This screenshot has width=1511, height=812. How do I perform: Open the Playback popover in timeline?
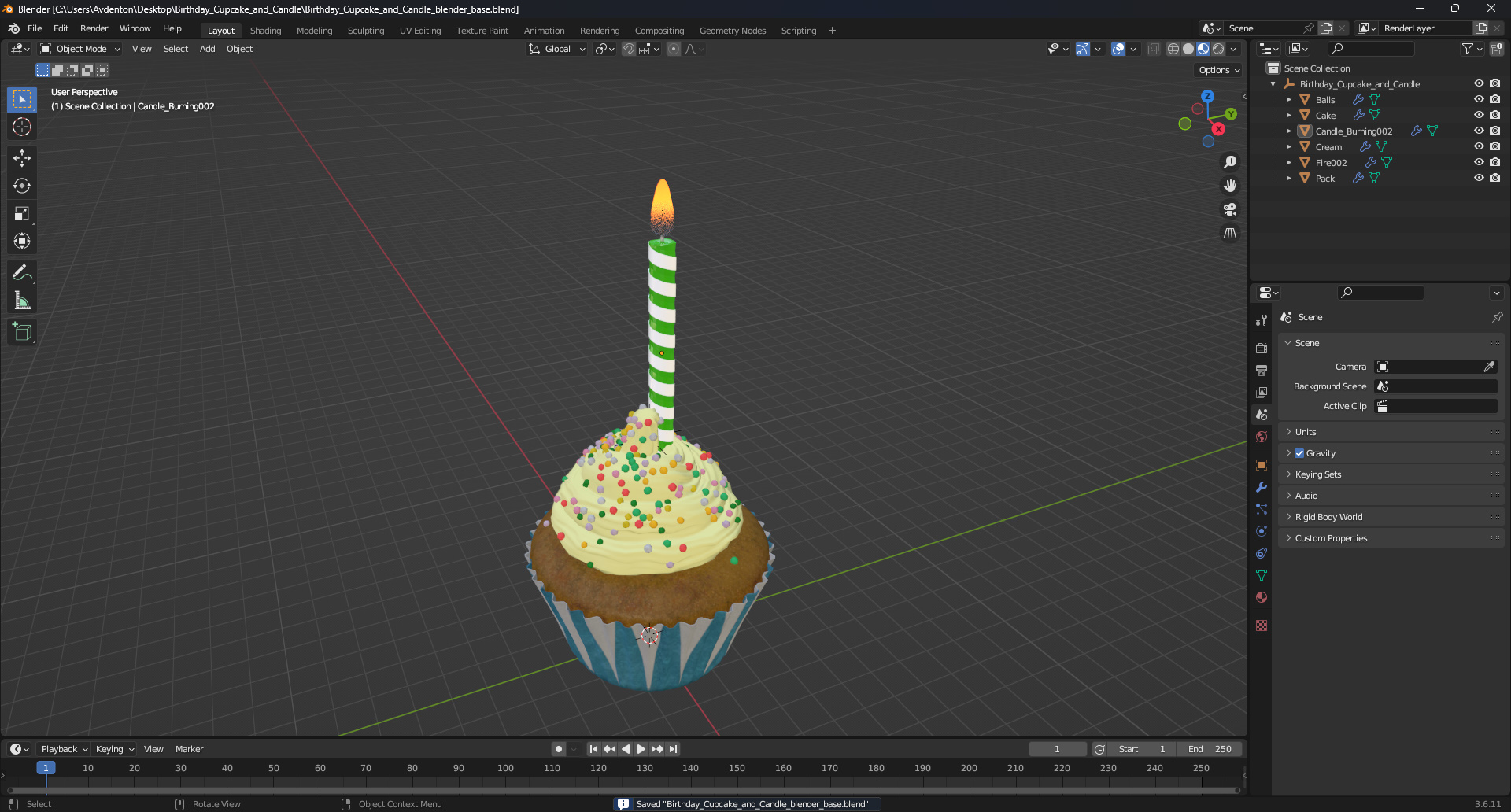tap(64, 749)
